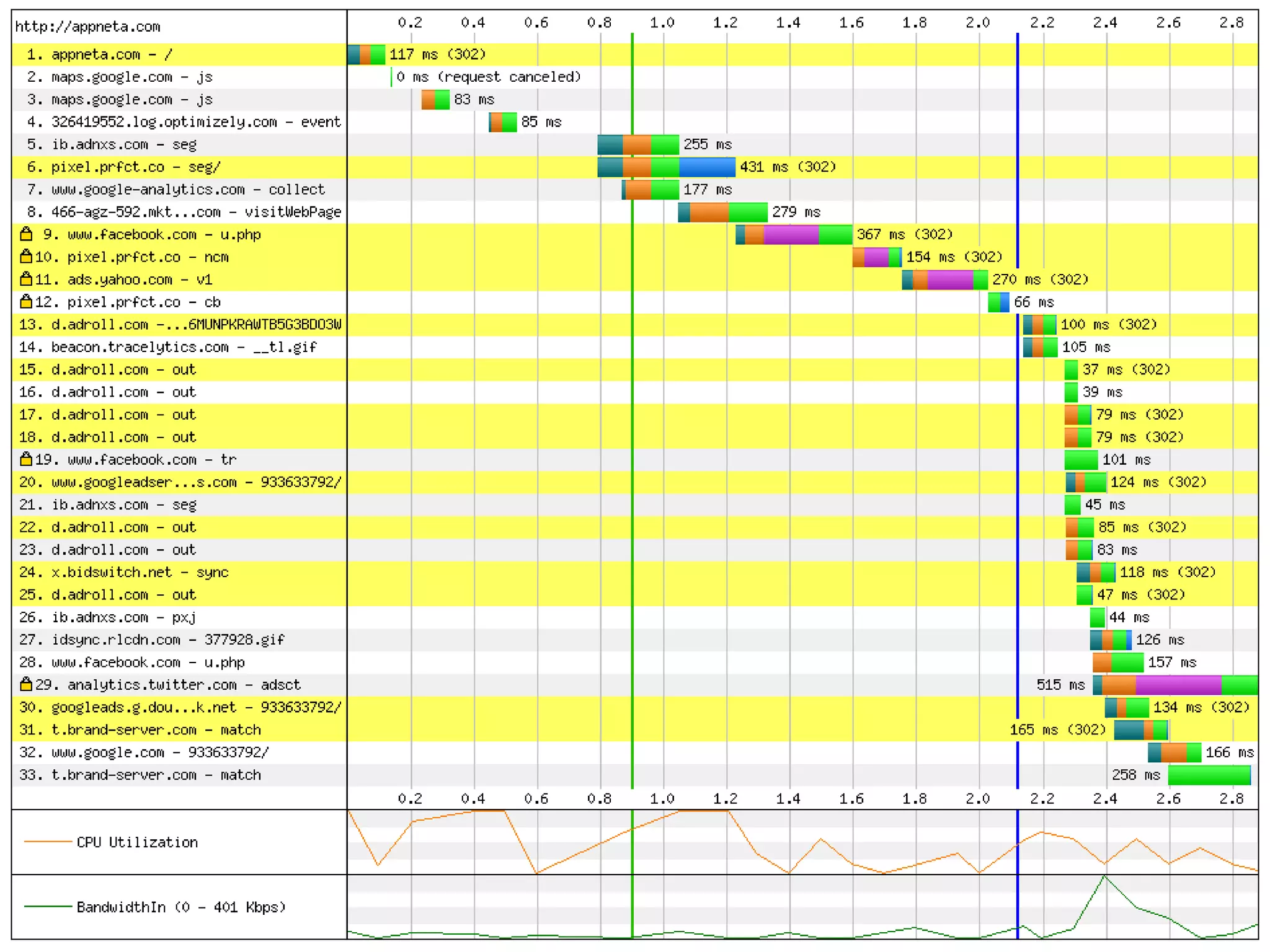Click the lock icon beside www.facebook.com u.php request 9
The image size is (1270, 952).
tap(25, 234)
